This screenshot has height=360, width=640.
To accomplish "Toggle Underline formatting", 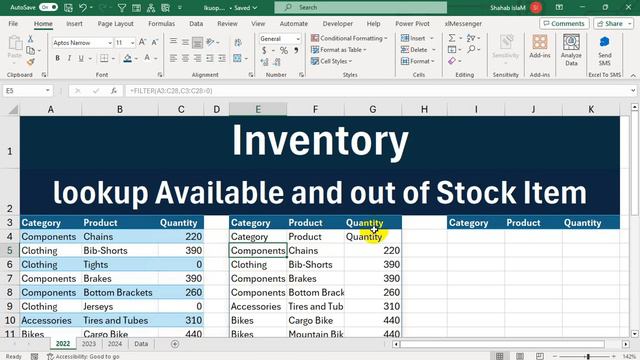I will point(81,58).
